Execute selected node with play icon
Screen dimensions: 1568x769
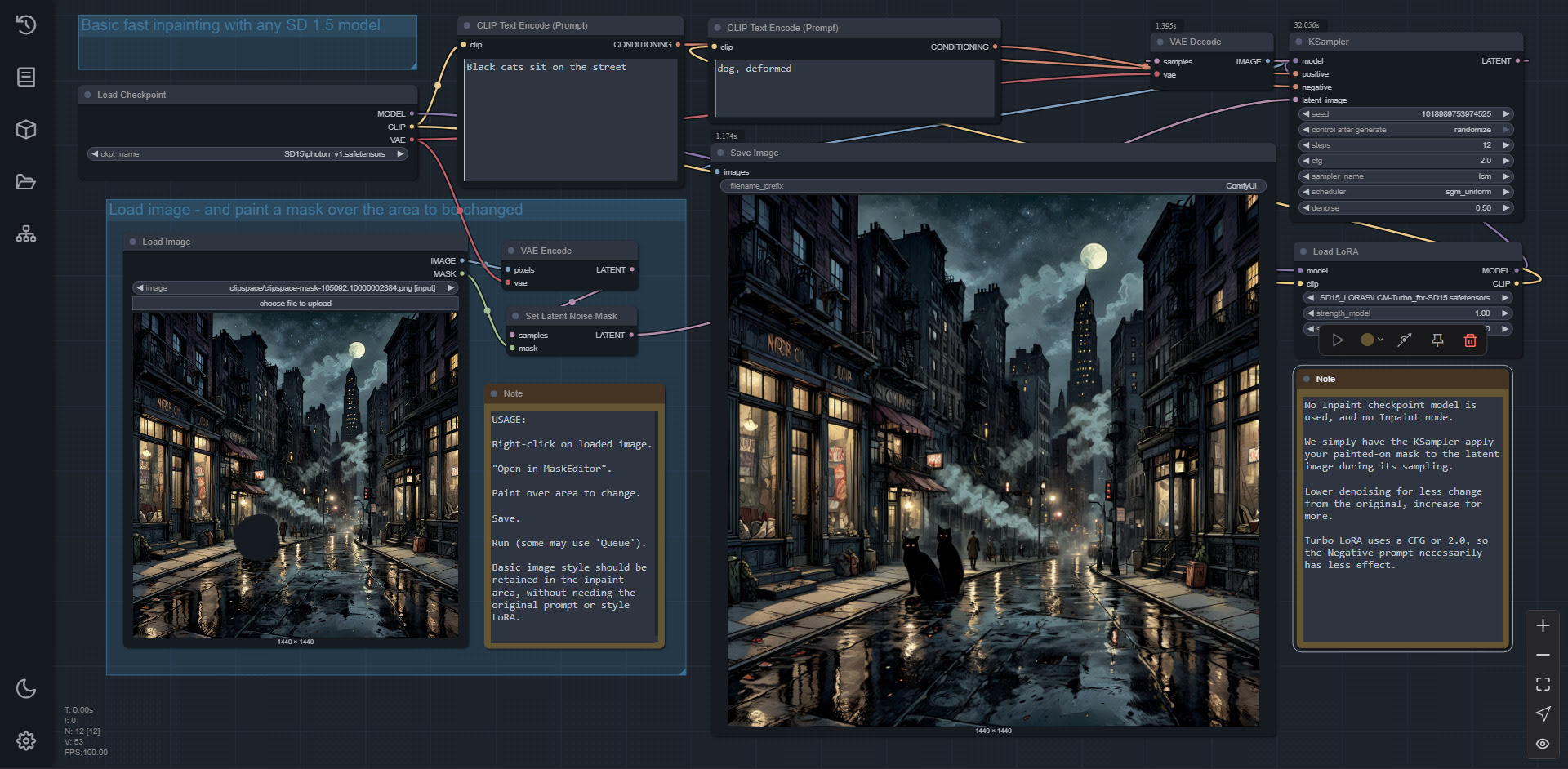[1338, 340]
